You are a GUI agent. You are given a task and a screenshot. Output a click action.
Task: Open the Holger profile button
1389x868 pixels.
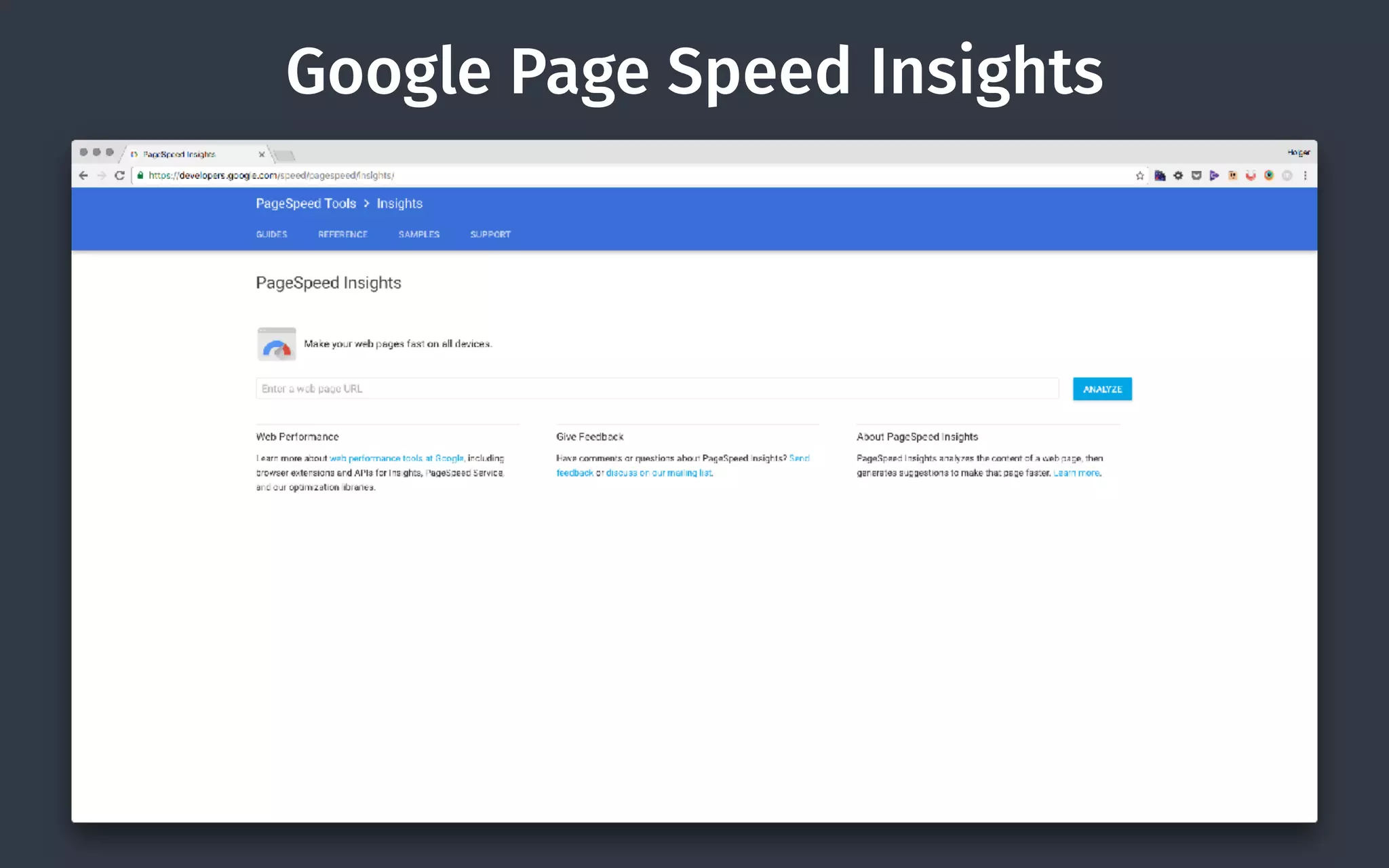(1299, 153)
